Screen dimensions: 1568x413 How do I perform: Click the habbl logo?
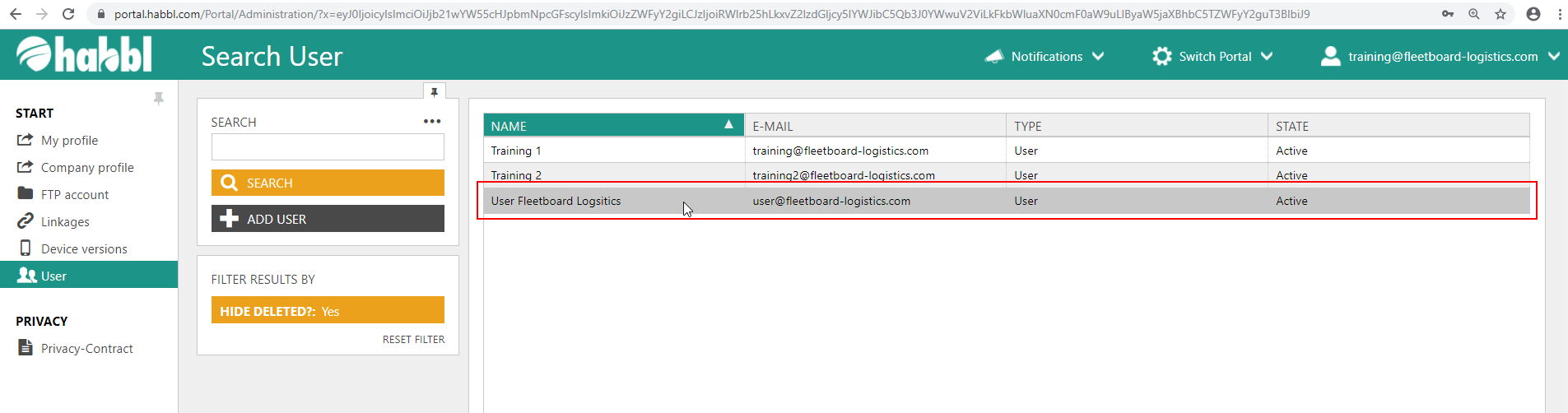point(84,55)
